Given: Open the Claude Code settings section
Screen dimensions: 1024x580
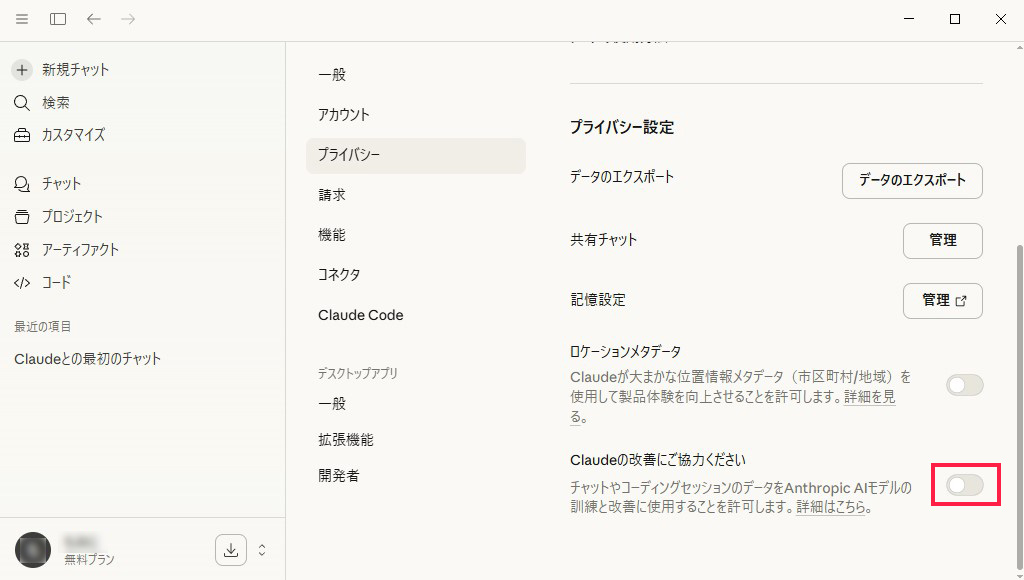Looking at the screenshot, I should point(361,315).
